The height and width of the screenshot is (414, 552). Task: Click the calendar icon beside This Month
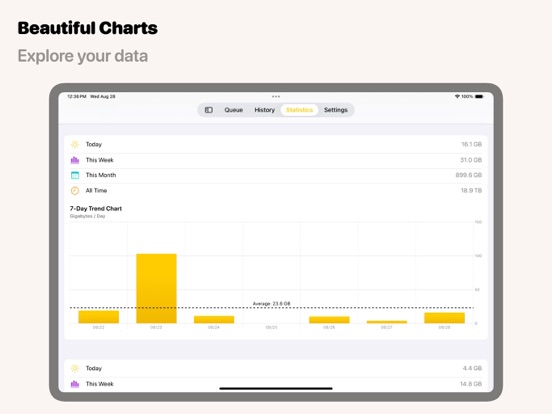coord(75,175)
